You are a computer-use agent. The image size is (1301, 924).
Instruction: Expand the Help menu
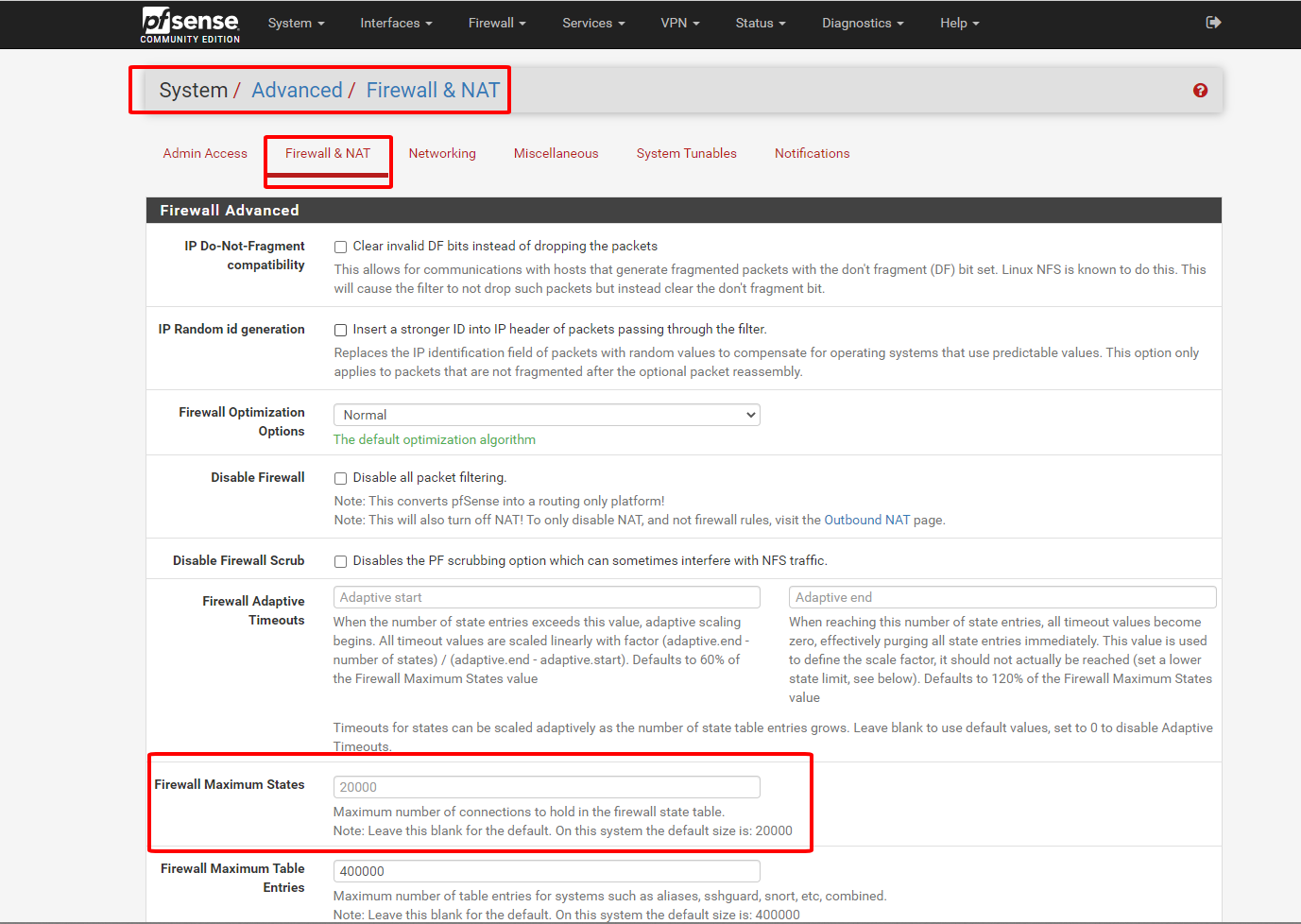click(x=959, y=23)
